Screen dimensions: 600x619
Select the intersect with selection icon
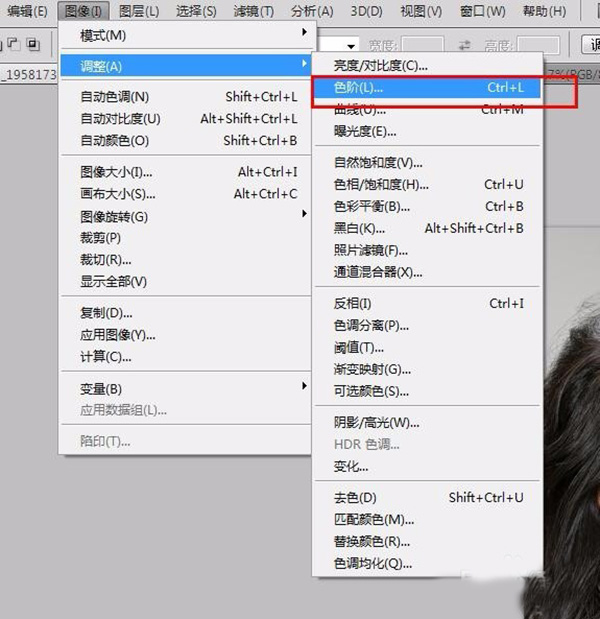[33, 44]
